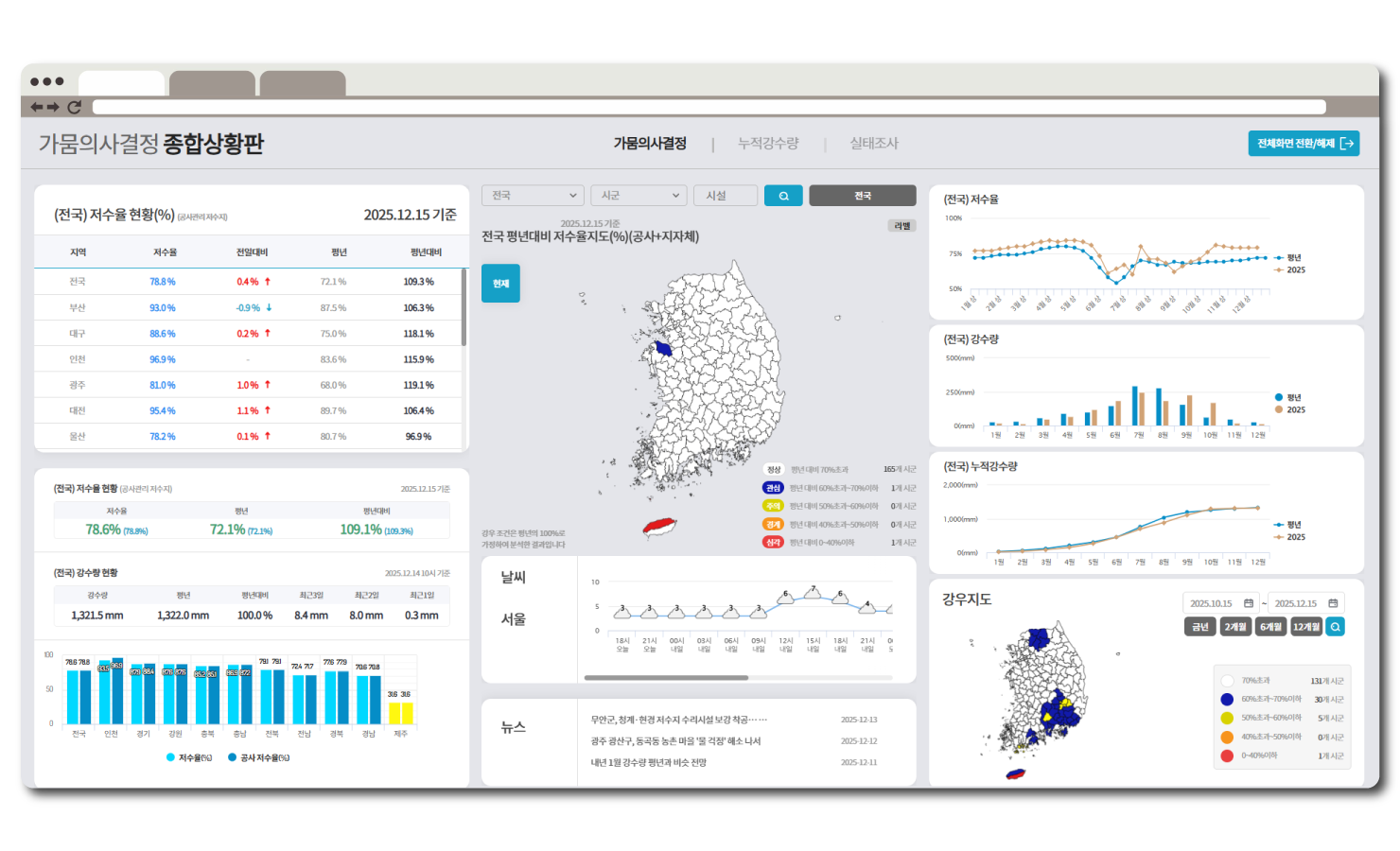The width and height of the screenshot is (1400, 851).
Task: Click the browser forward arrow
Action: click(x=54, y=107)
